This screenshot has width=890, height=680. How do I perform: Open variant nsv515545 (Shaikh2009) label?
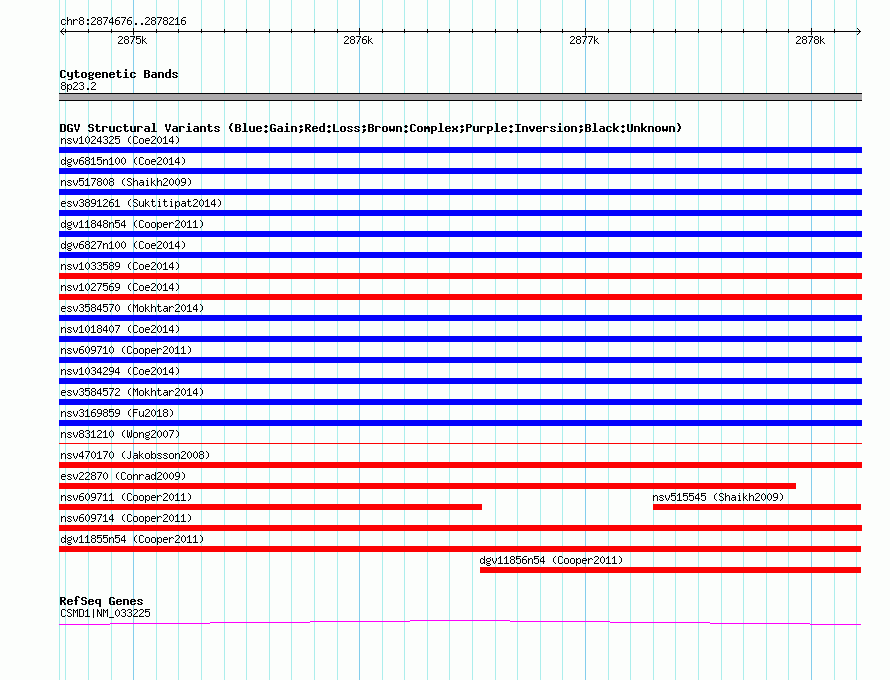(718, 497)
